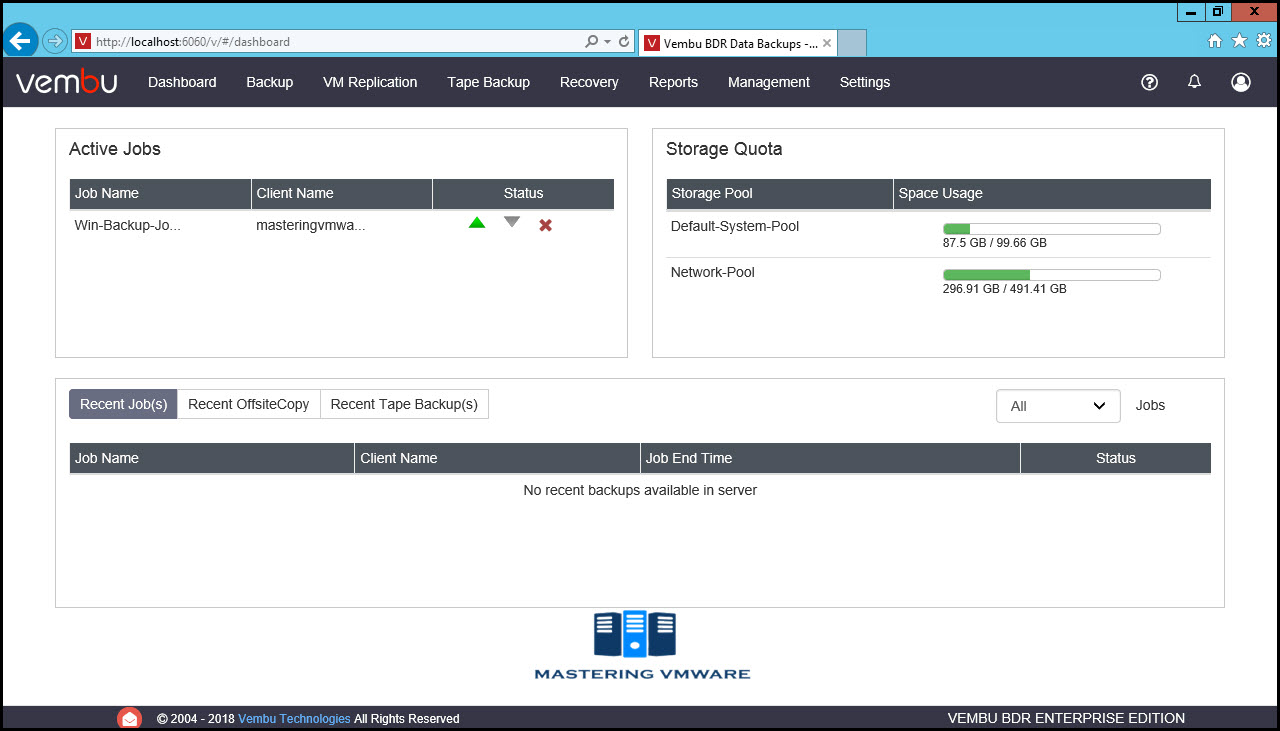Open the Tape Backup menu
1280x731 pixels.
tap(489, 82)
